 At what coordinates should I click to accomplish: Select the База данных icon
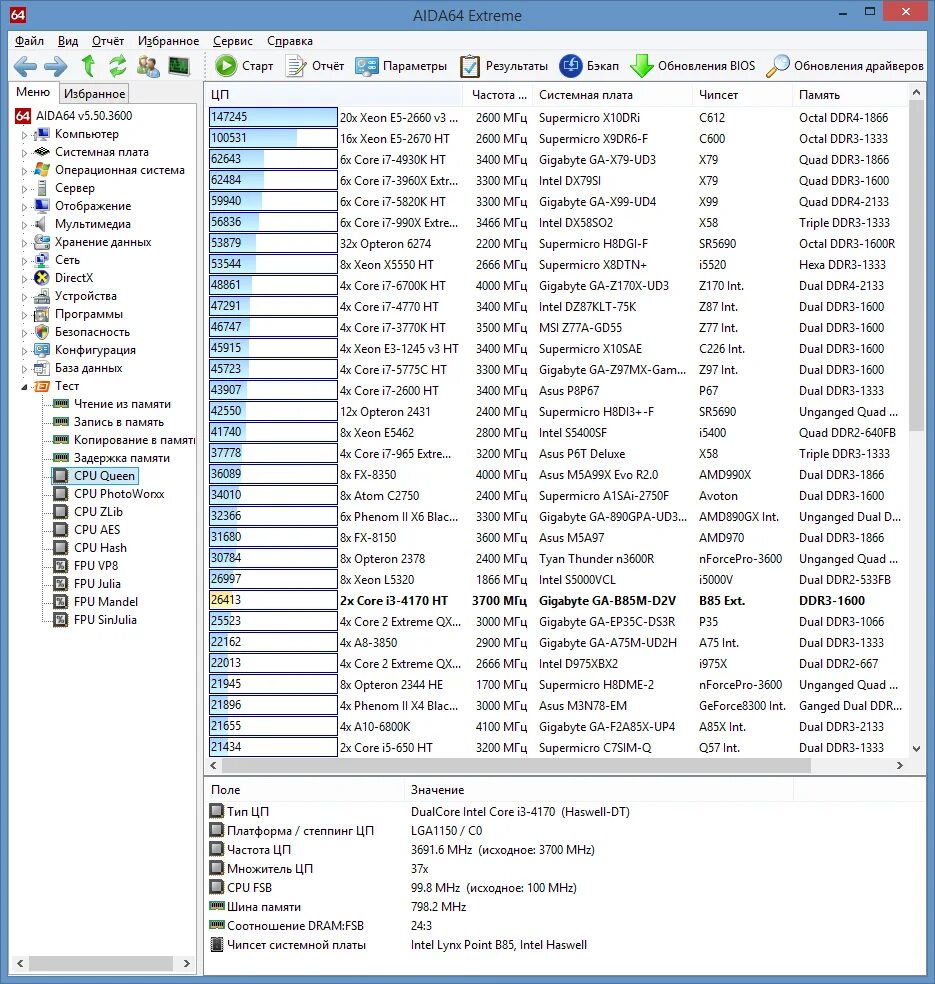(41, 368)
